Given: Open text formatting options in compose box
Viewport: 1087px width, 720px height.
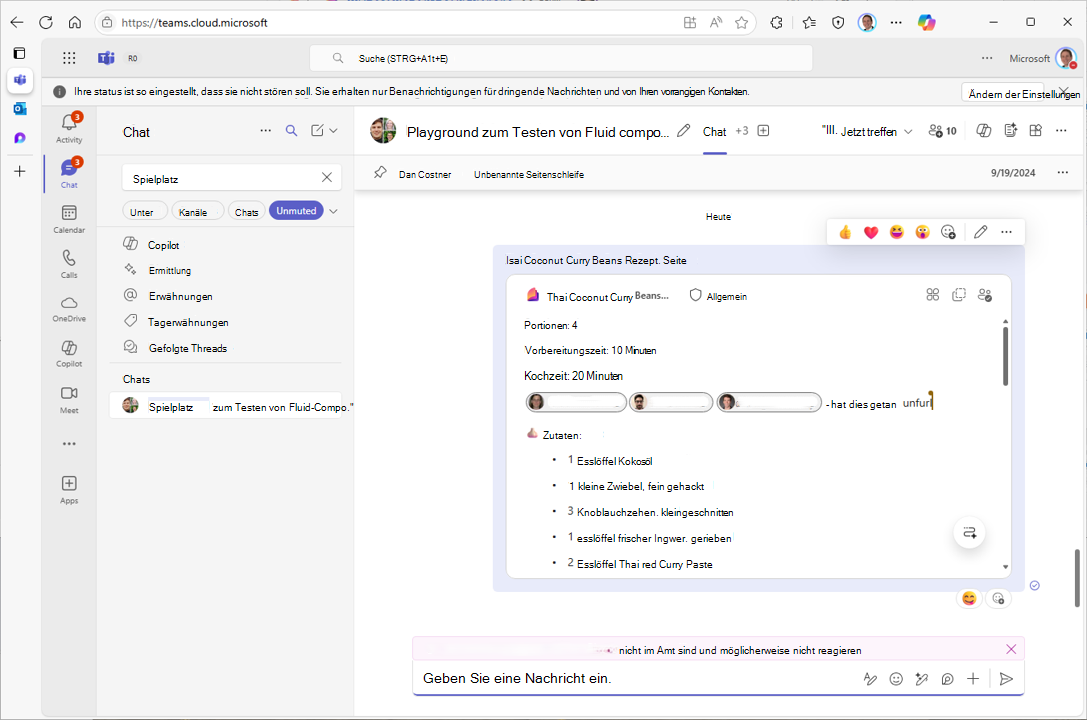Looking at the screenshot, I should [x=869, y=678].
